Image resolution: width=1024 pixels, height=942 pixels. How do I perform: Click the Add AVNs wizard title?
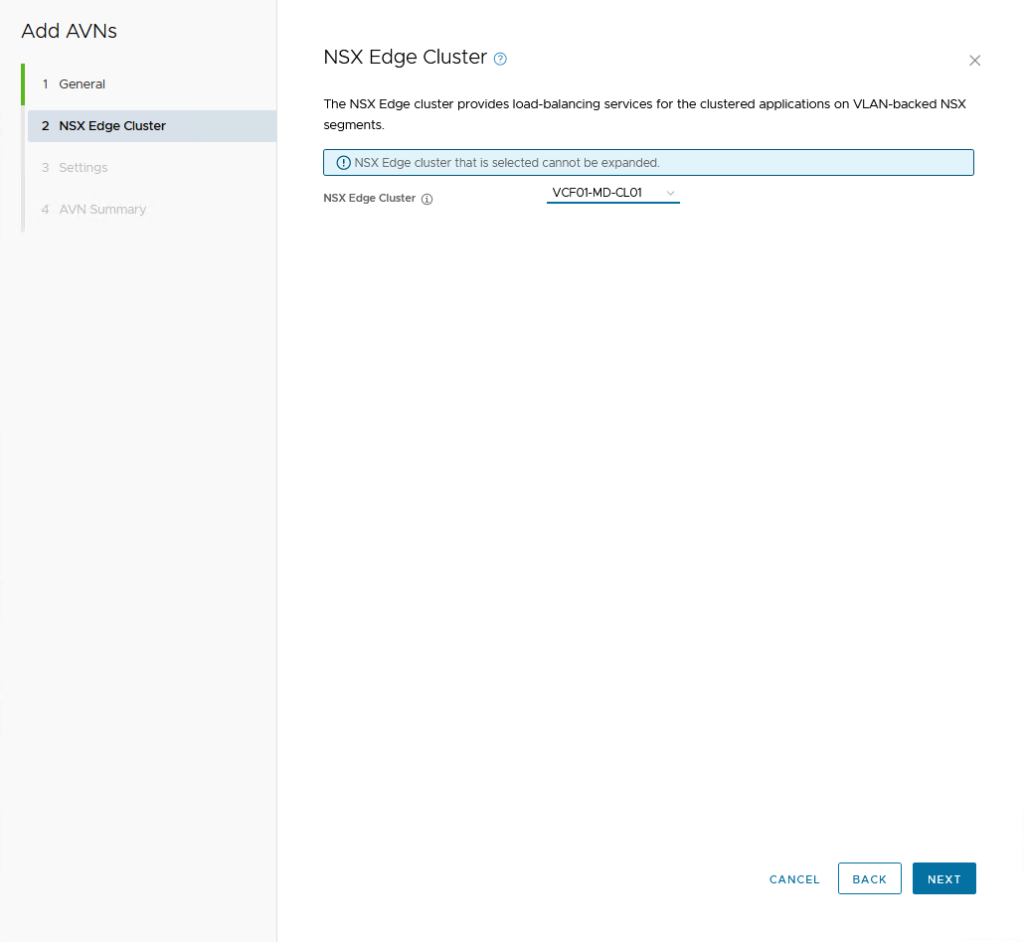point(69,31)
